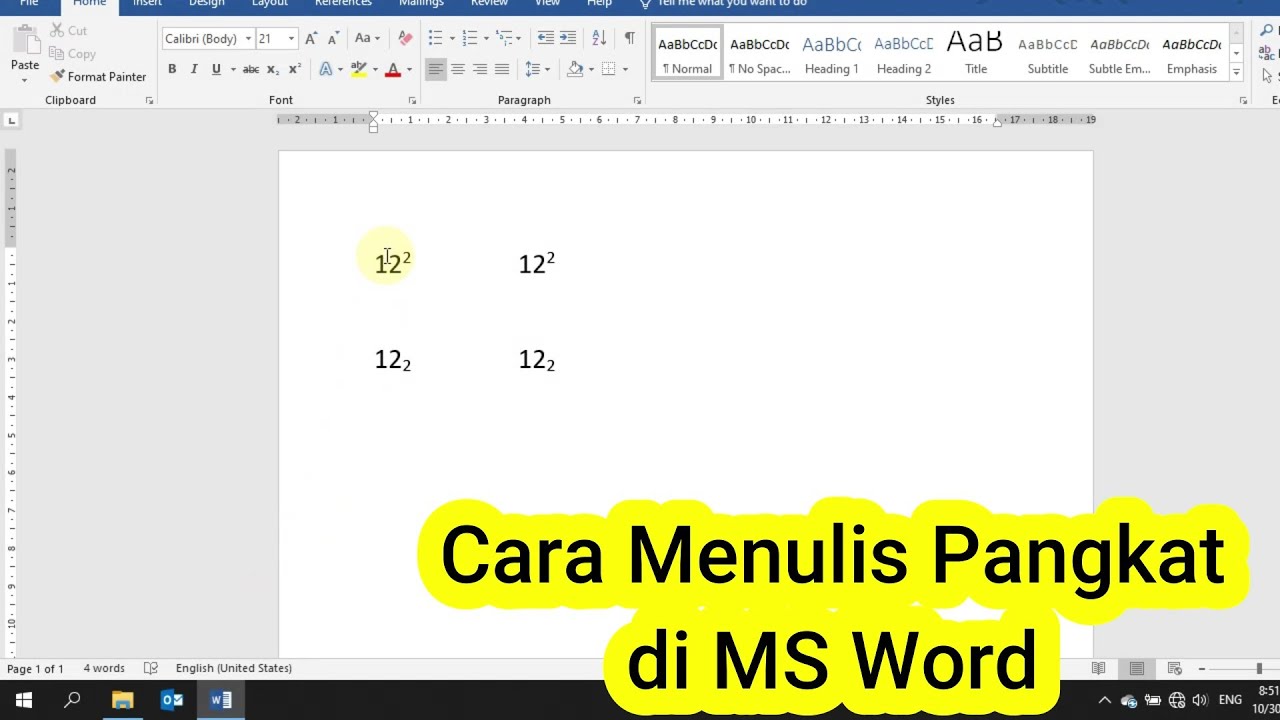Open Paragraph dialog launcher
Screen dimensions: 1280x720
(637, 101)
